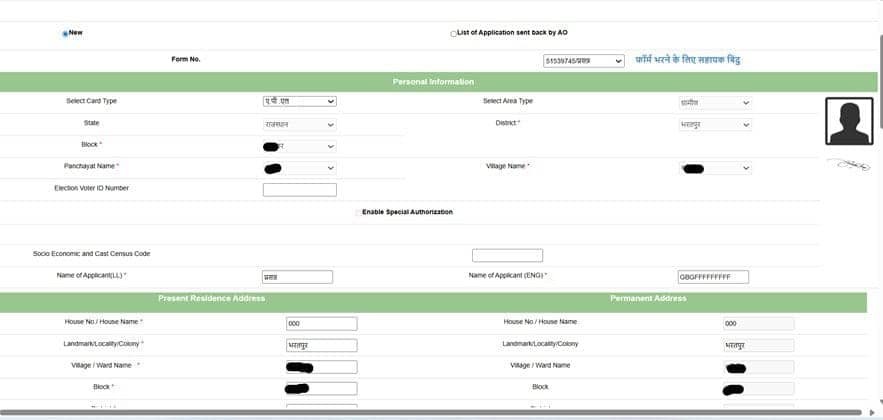Image resolution: width=883 pixels, height=420 pixels.
Task: Select the New radio button
Action: [65, 33]
